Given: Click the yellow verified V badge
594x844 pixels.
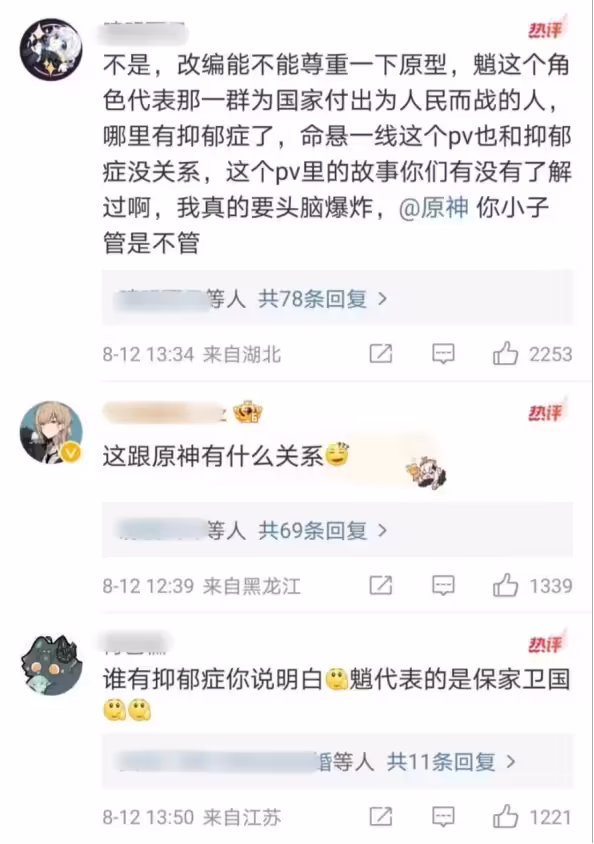Looking at the screenshot, I should pos(71,453).
